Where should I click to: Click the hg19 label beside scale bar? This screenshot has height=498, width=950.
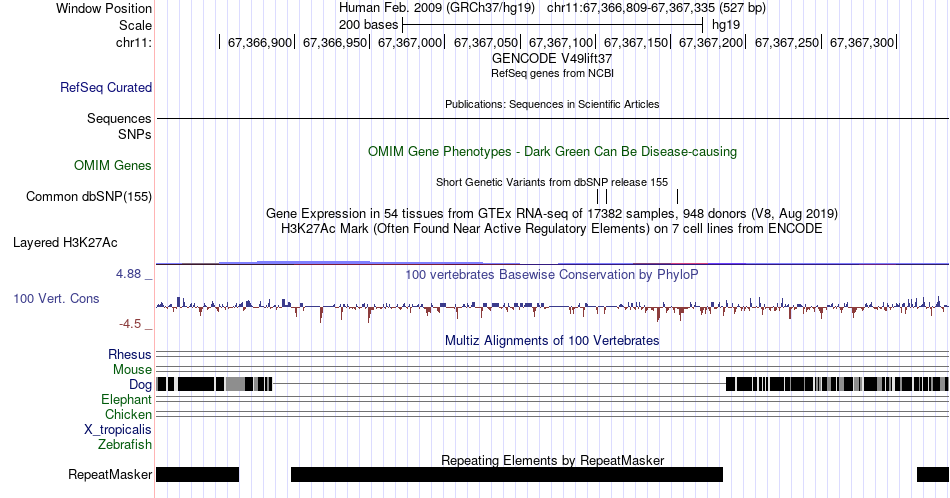(726, 25)
